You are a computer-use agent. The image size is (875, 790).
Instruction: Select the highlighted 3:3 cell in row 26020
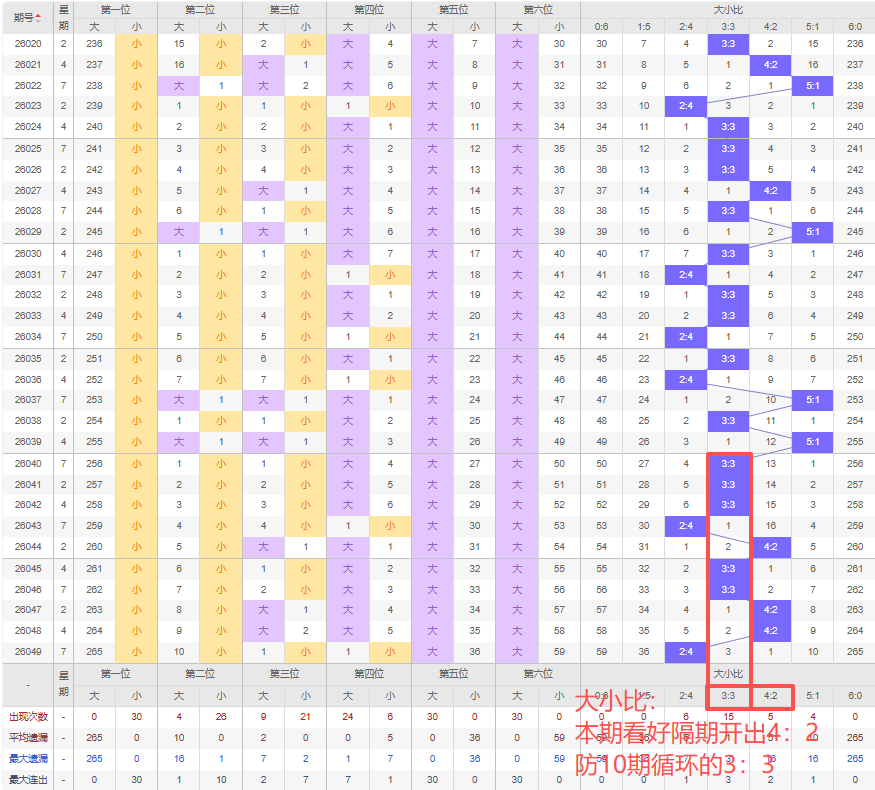coord(728,44)
